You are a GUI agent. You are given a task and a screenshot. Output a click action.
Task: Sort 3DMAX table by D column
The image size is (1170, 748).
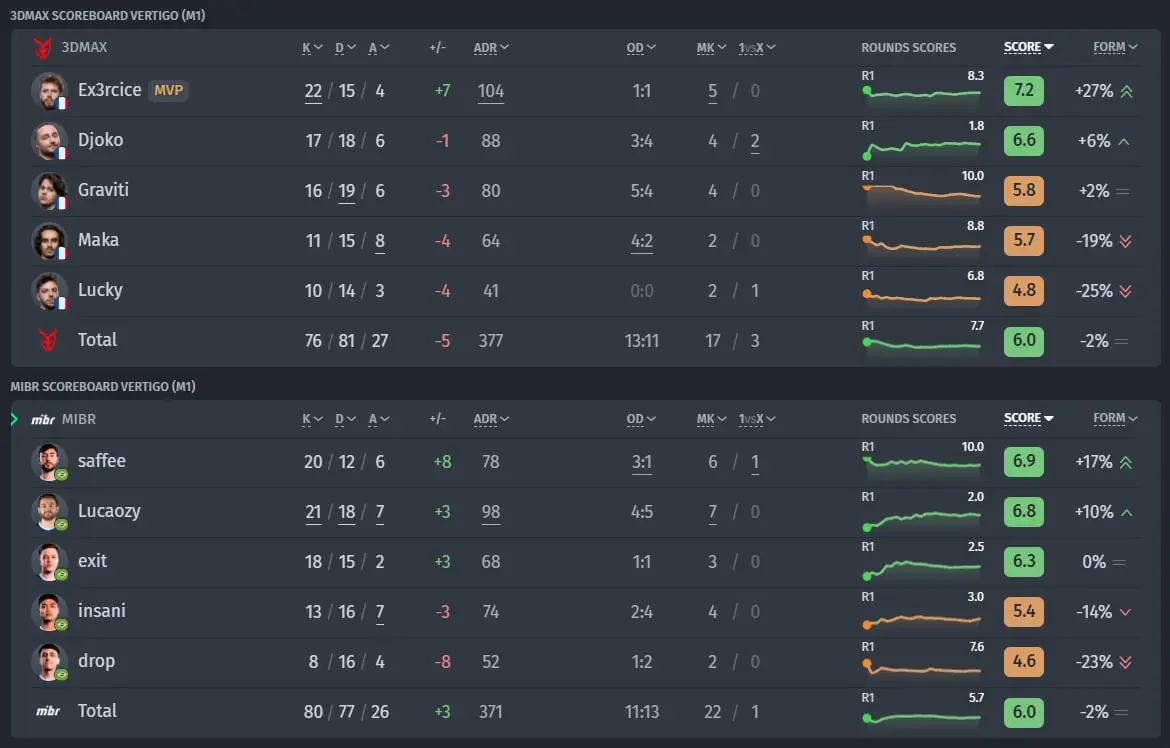(x=345, y=48)
